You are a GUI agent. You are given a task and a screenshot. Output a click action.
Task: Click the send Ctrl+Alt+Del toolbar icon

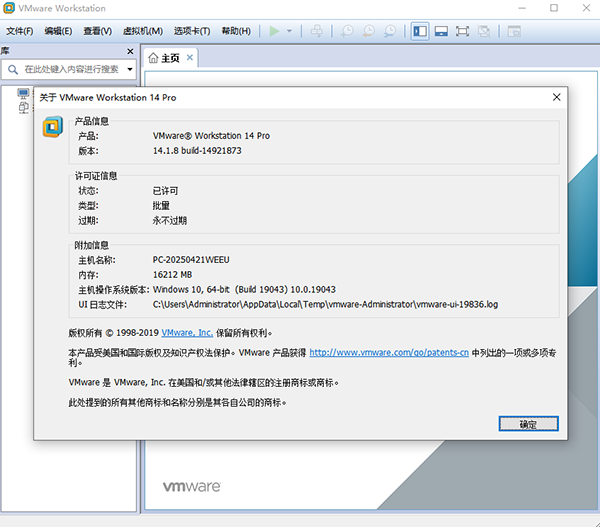pyautogui.click(x=316, y=31)
